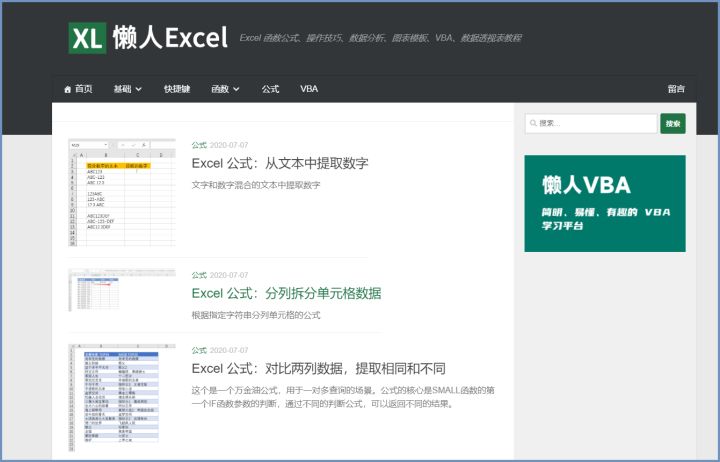Click the excerpt starting 这个是一个万金油公式

point(343,397)
